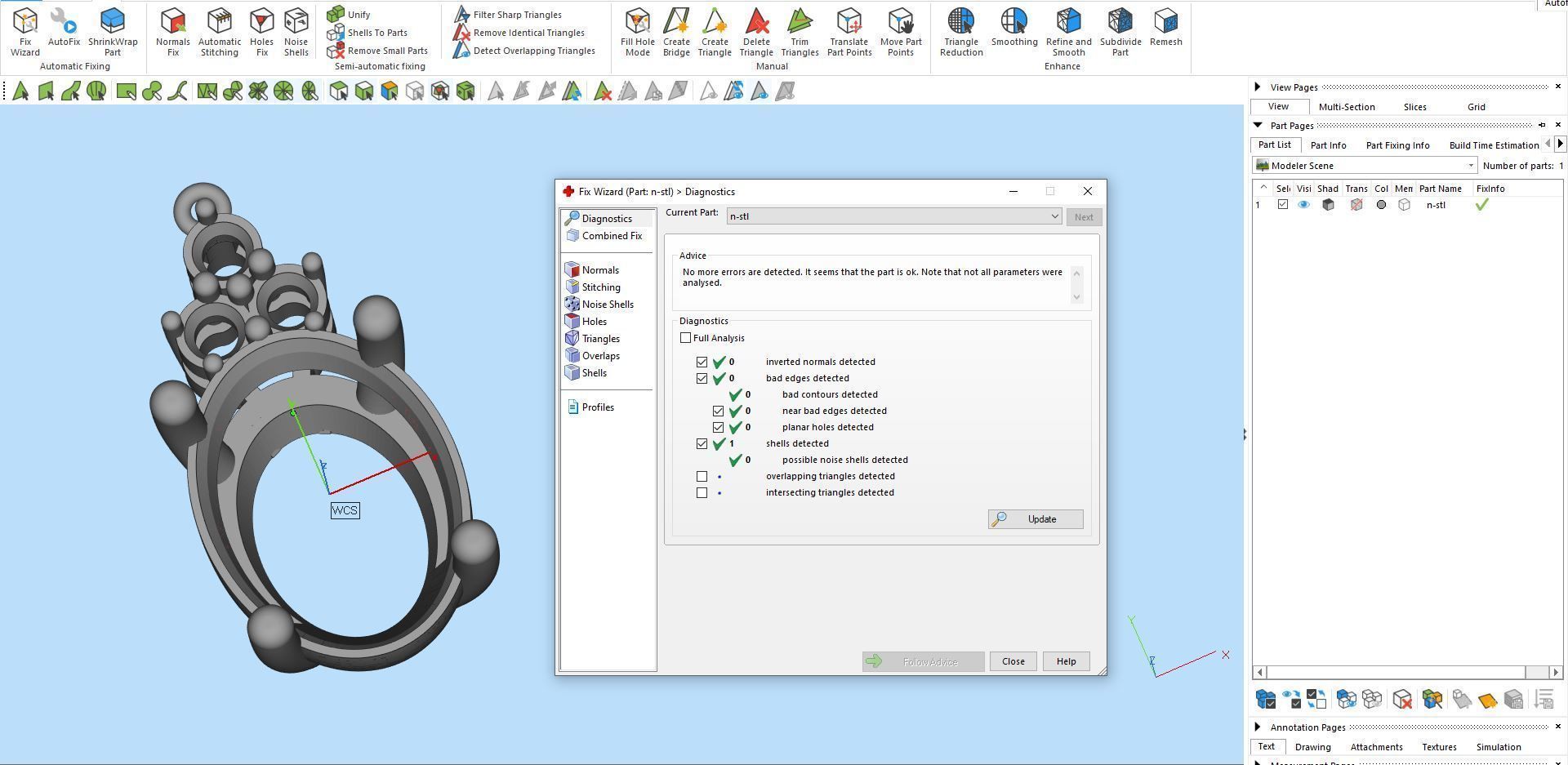Open the Fix Wizard tool
Image resolution: width=1568 pixels, height=765 pixels.
25,32
